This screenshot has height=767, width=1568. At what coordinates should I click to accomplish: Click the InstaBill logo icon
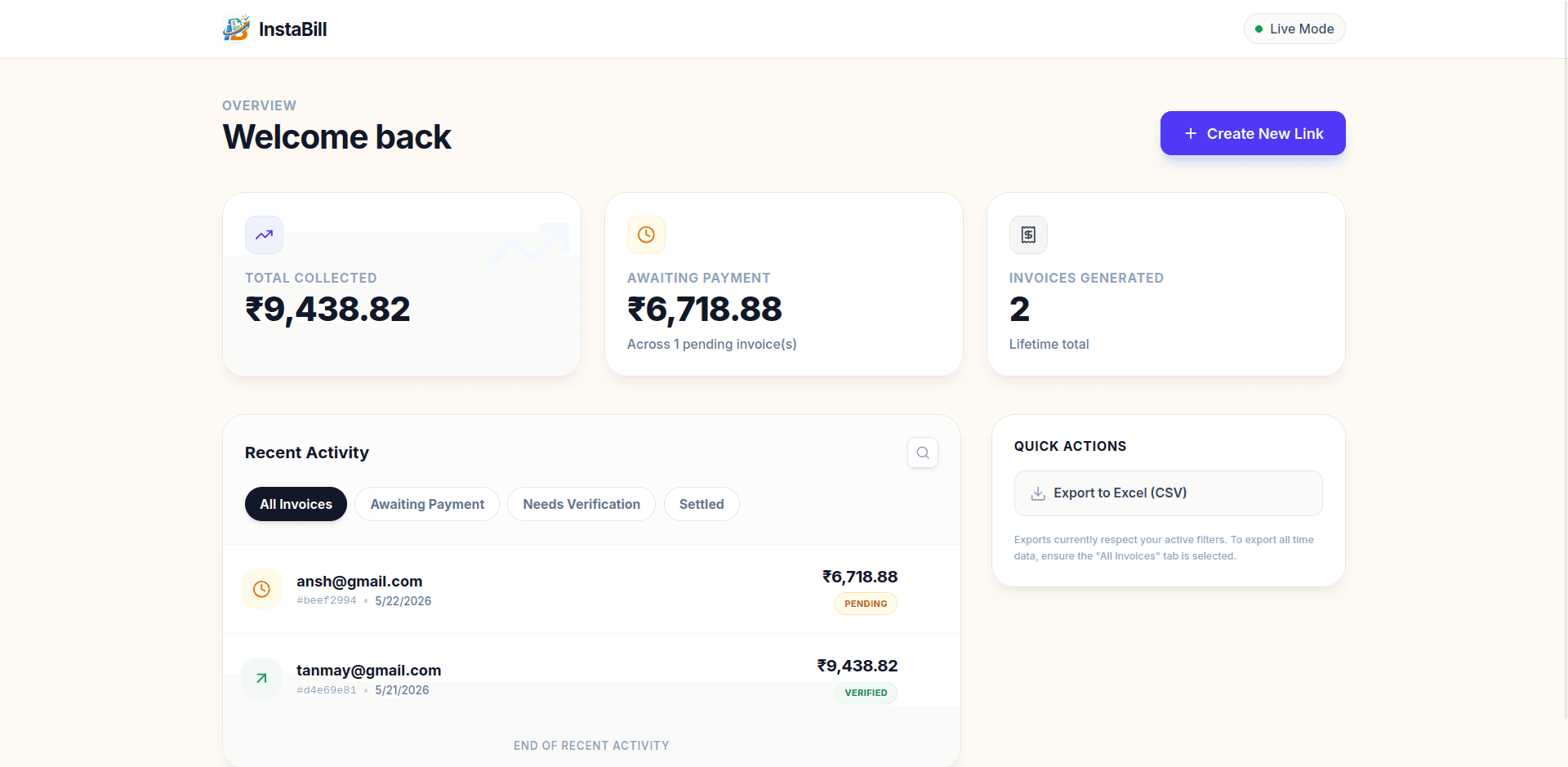(237, 29)
